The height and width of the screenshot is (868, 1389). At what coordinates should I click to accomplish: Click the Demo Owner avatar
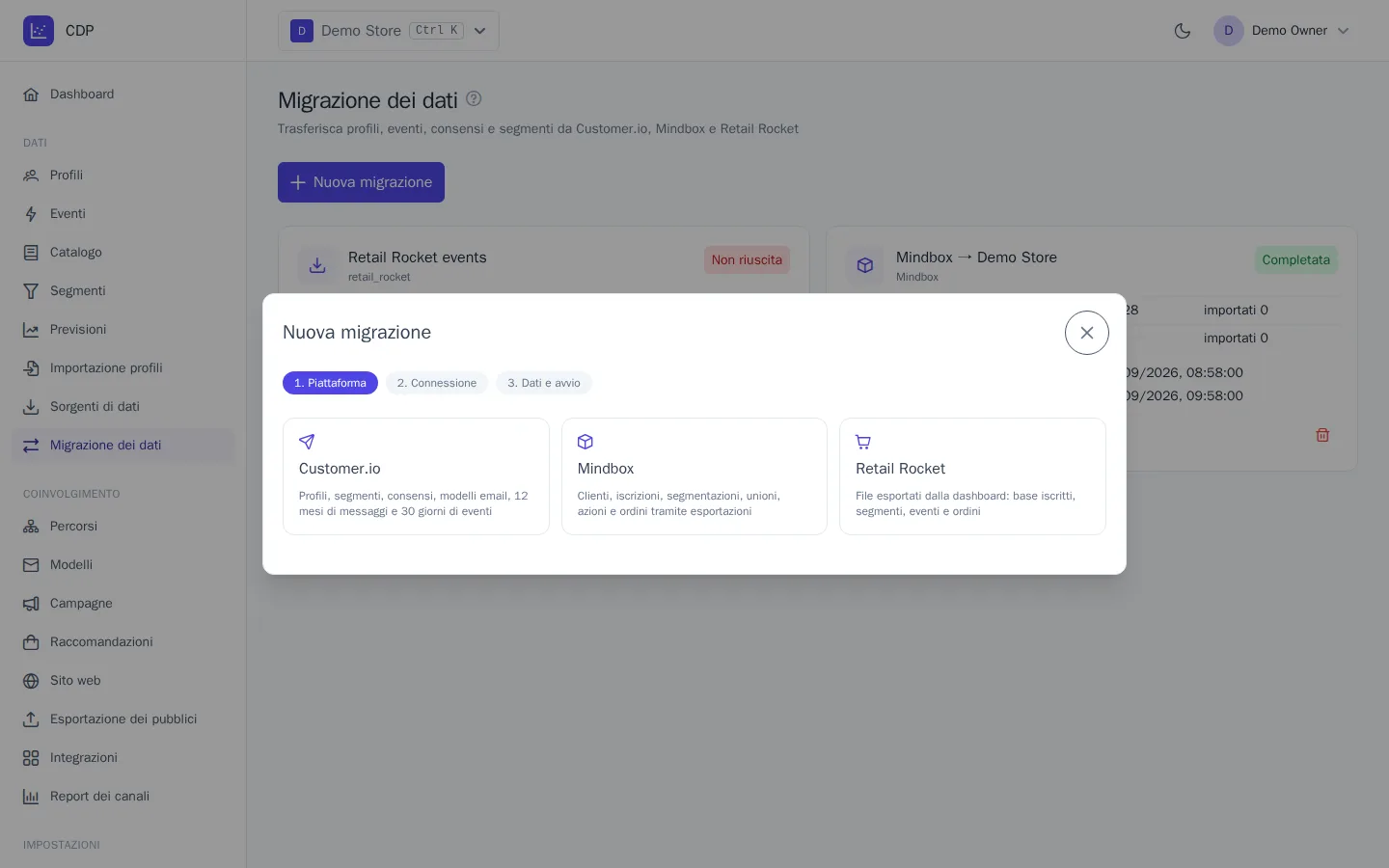click(x=1229, y=31)
